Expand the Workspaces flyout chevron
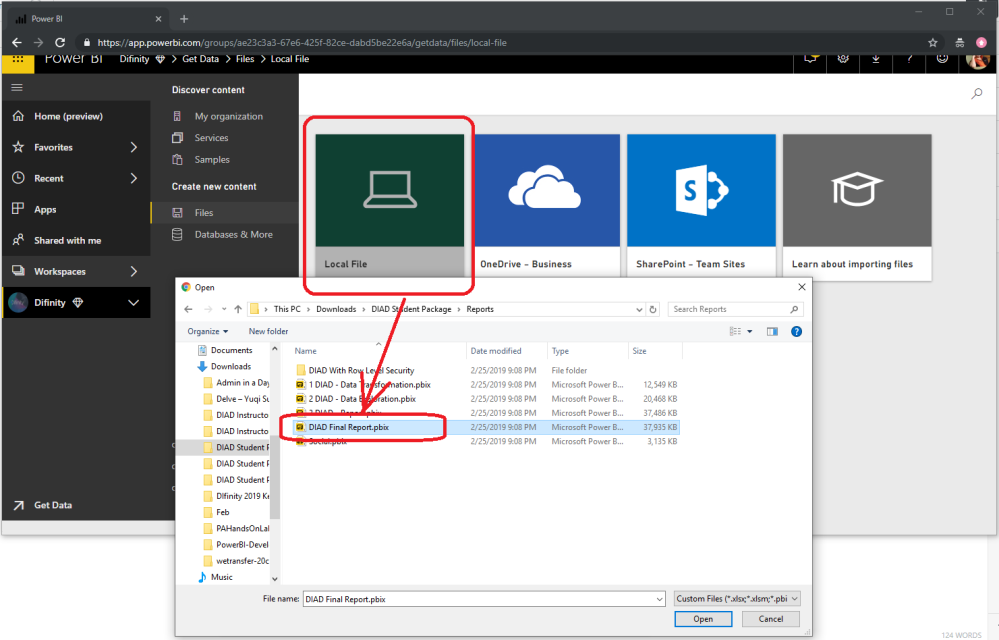The width and height of the screenshot is (999, 640). click(x=134, y=272)
